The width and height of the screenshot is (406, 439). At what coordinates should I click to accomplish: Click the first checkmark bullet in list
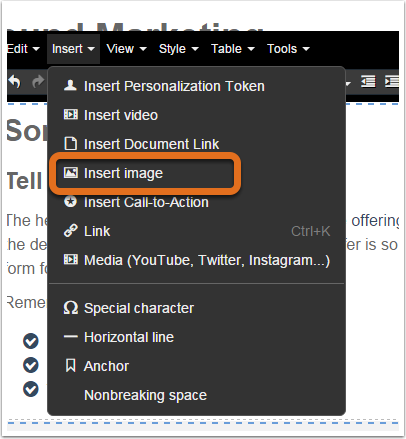31,341
